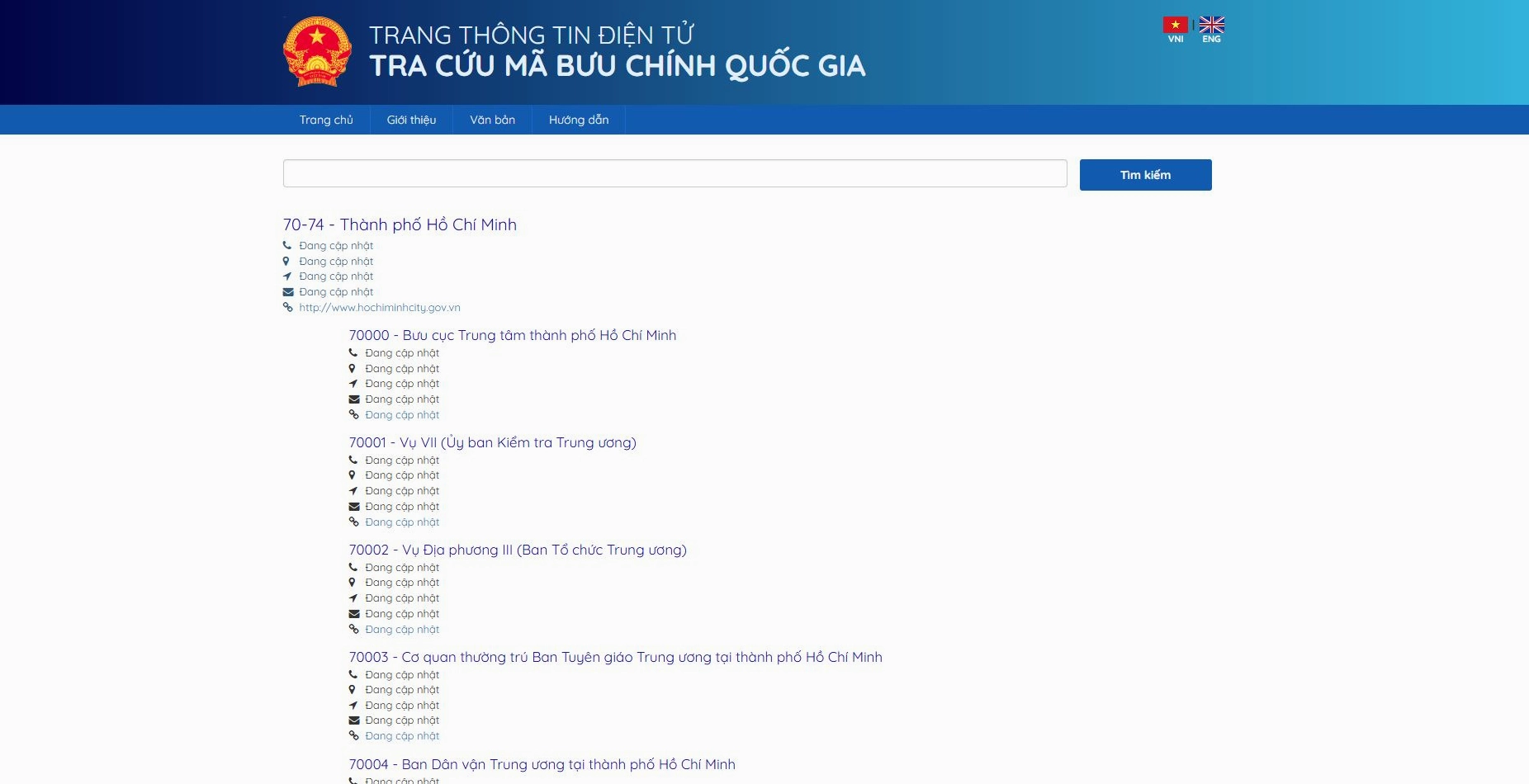Switch to English using the ENG flag icon

[1211, 24]
